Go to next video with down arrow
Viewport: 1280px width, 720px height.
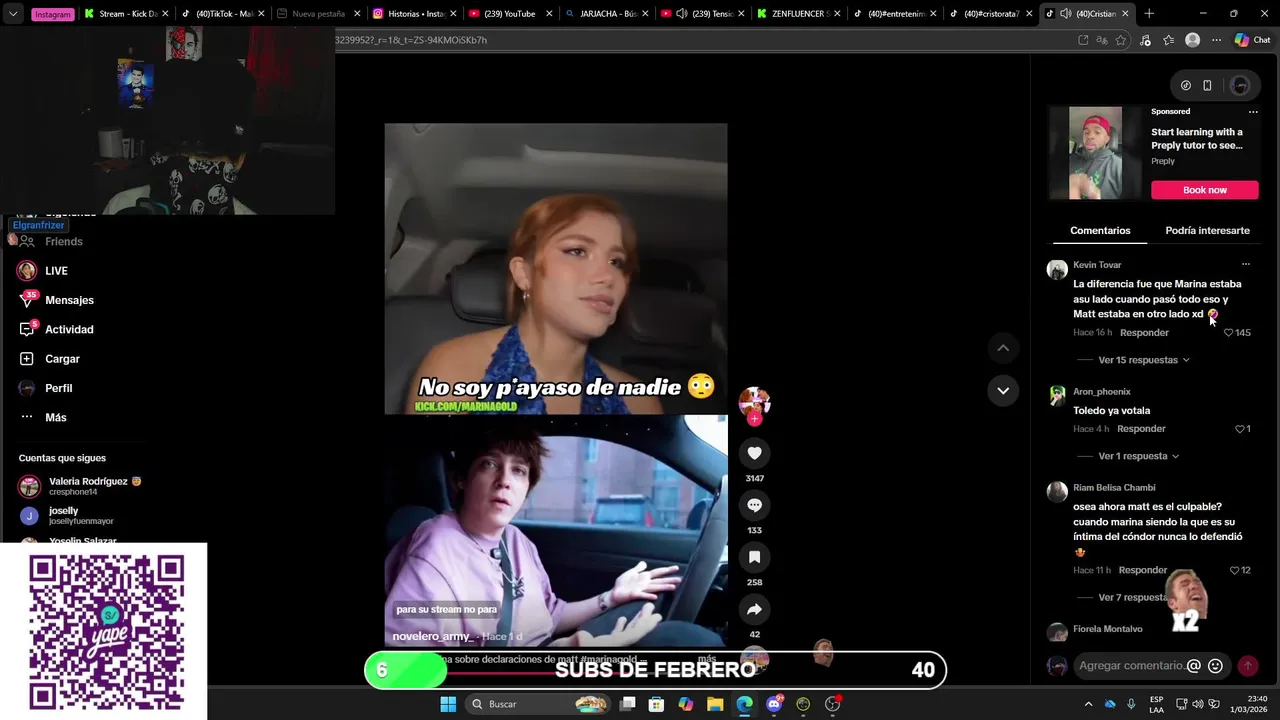pyautogui.click(x=1003, y=390)
